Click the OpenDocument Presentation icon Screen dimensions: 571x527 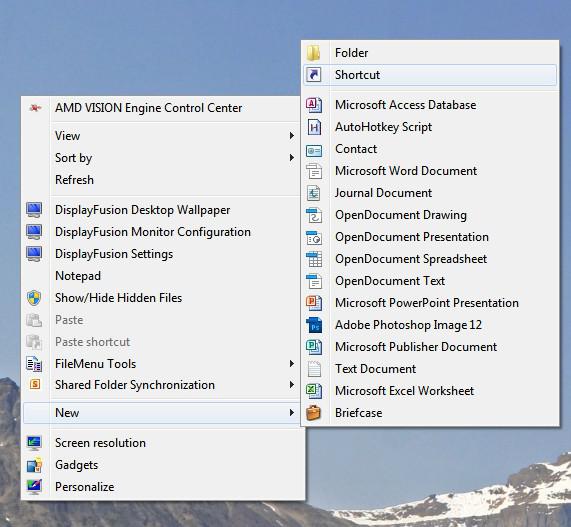click(314, 237)
